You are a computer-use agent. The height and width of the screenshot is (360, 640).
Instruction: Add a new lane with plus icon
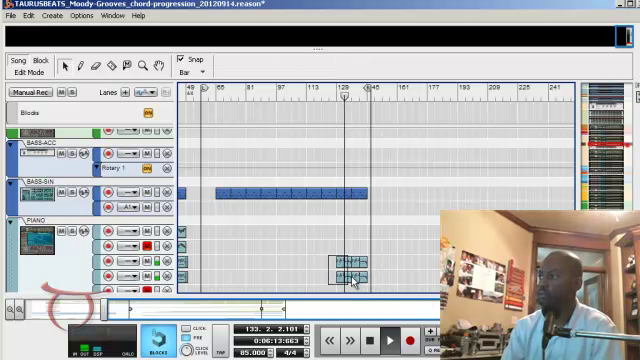125,93
